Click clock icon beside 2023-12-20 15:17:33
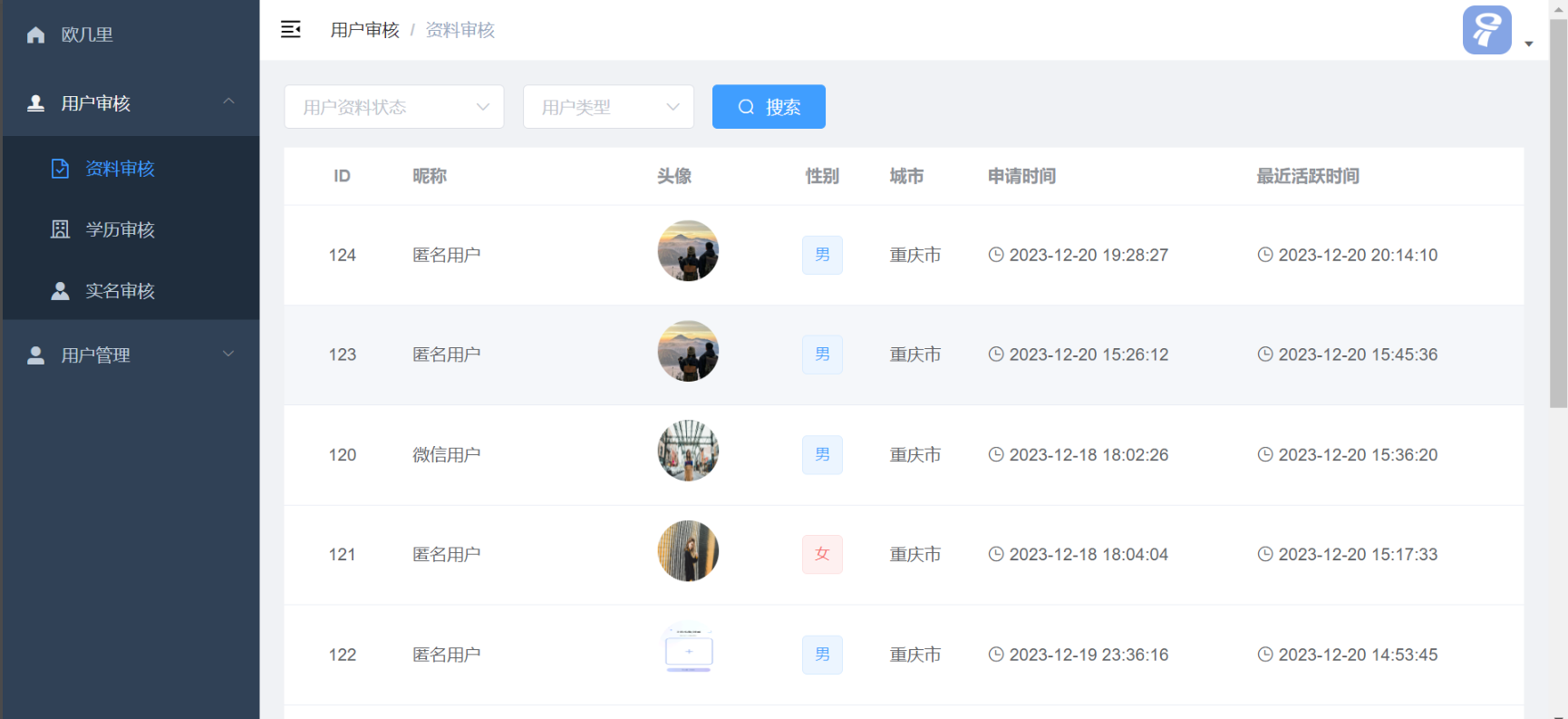The height and width of the screenshot is (719, 1568). point(1265,554)
